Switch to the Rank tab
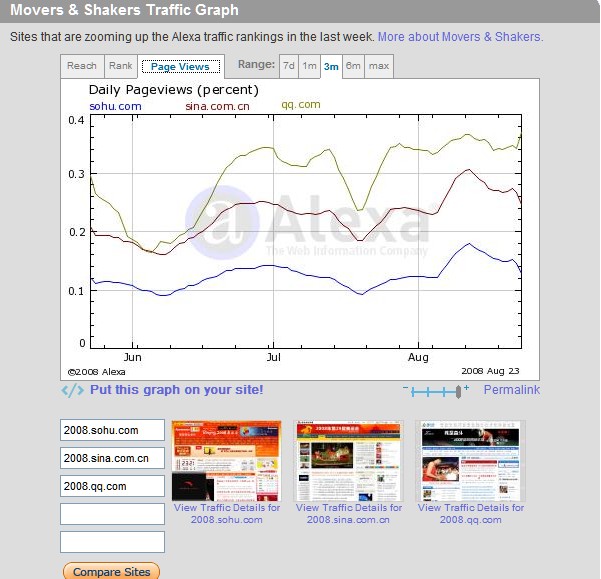Image resolution: width=601 pixels, height=579 pixels. coord(121,66)
